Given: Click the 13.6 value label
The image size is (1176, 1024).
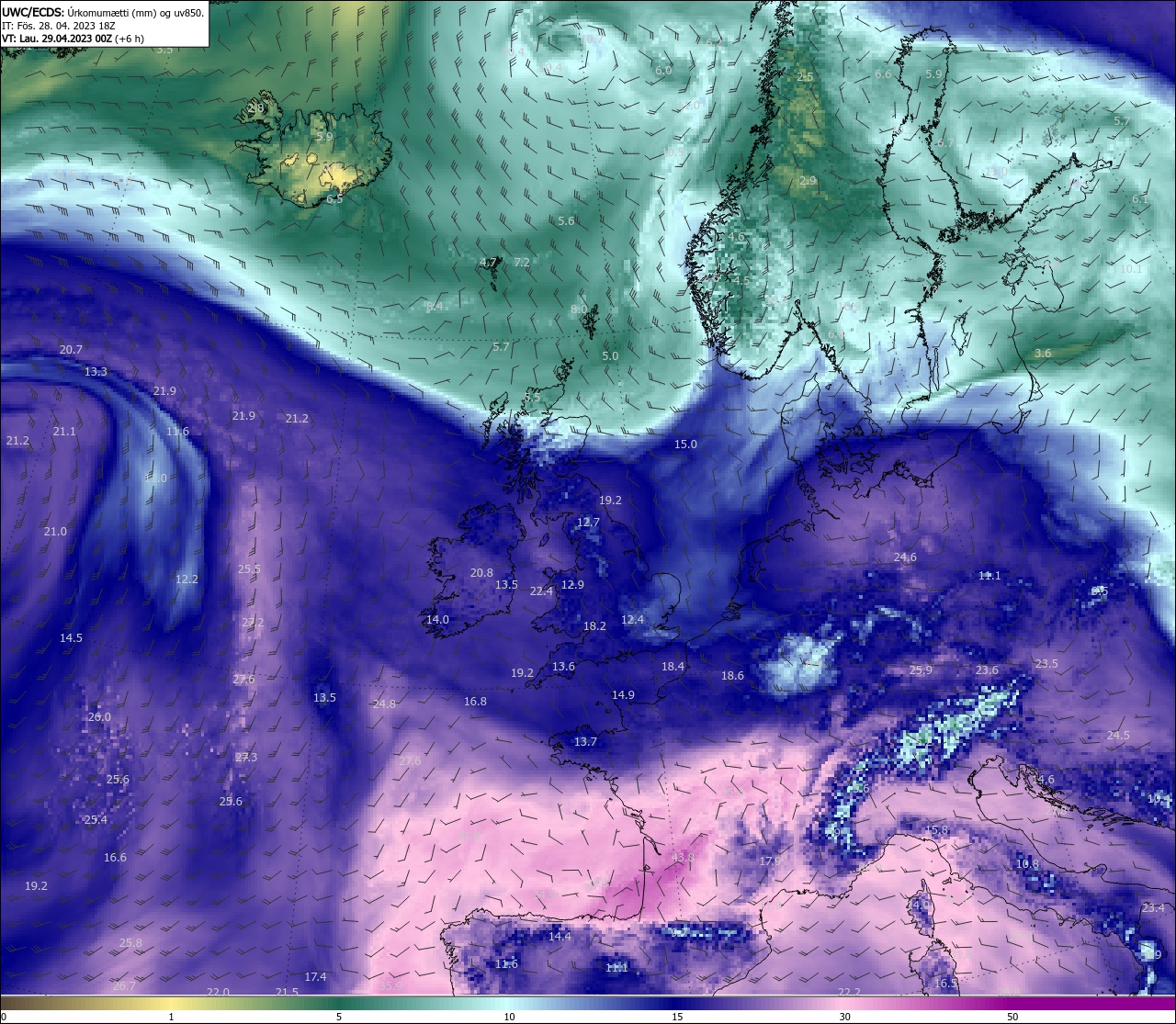Looking at the screenshot, I should (x=563, y=666).
